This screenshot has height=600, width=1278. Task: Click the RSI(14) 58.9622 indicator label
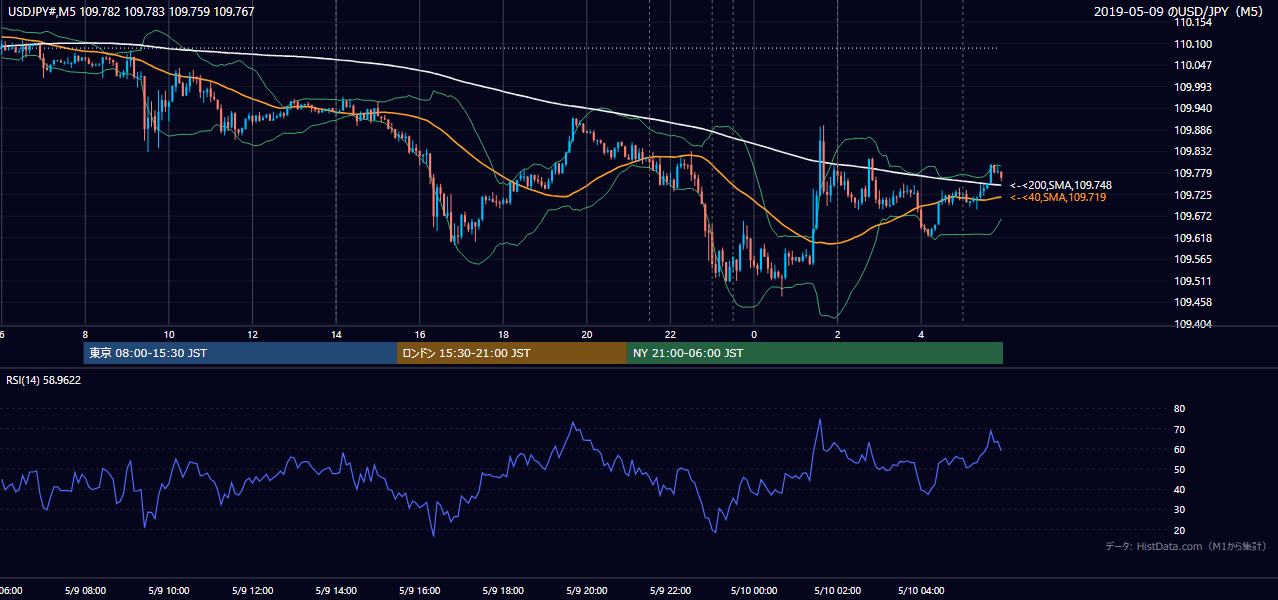pos(44,380)
